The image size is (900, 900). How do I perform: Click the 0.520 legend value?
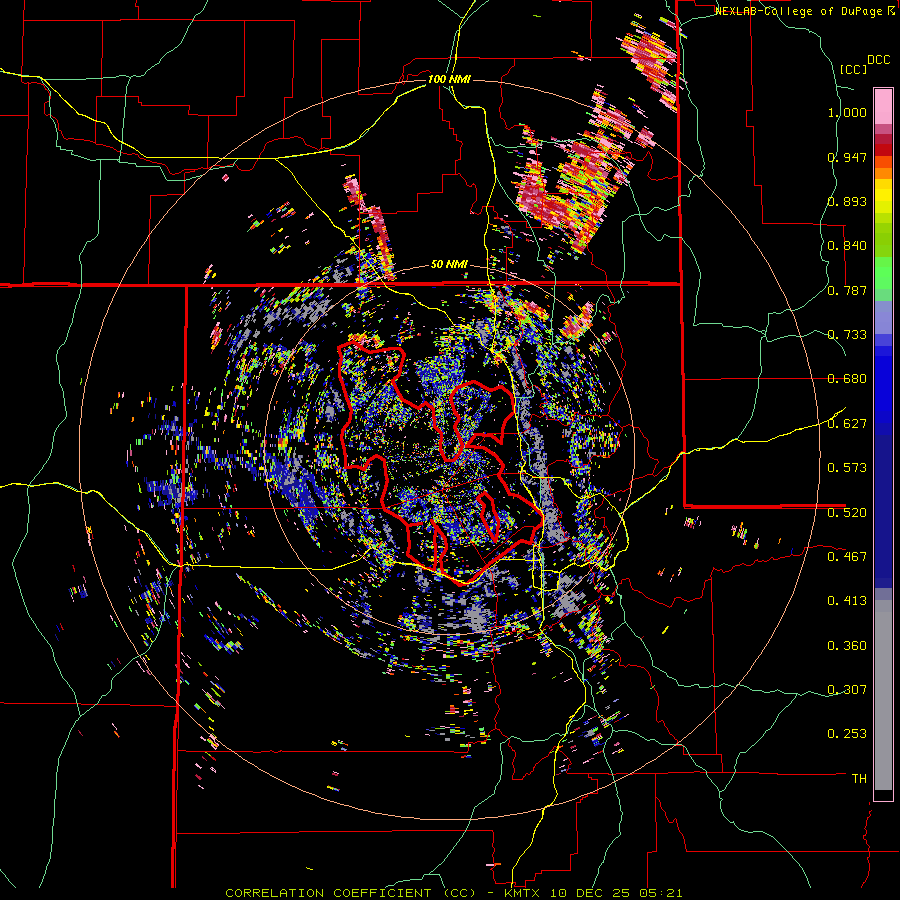coord(847,512)
